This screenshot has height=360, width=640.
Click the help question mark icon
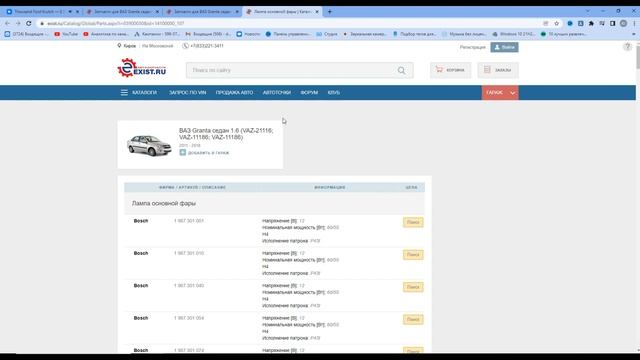pos(627,47)
